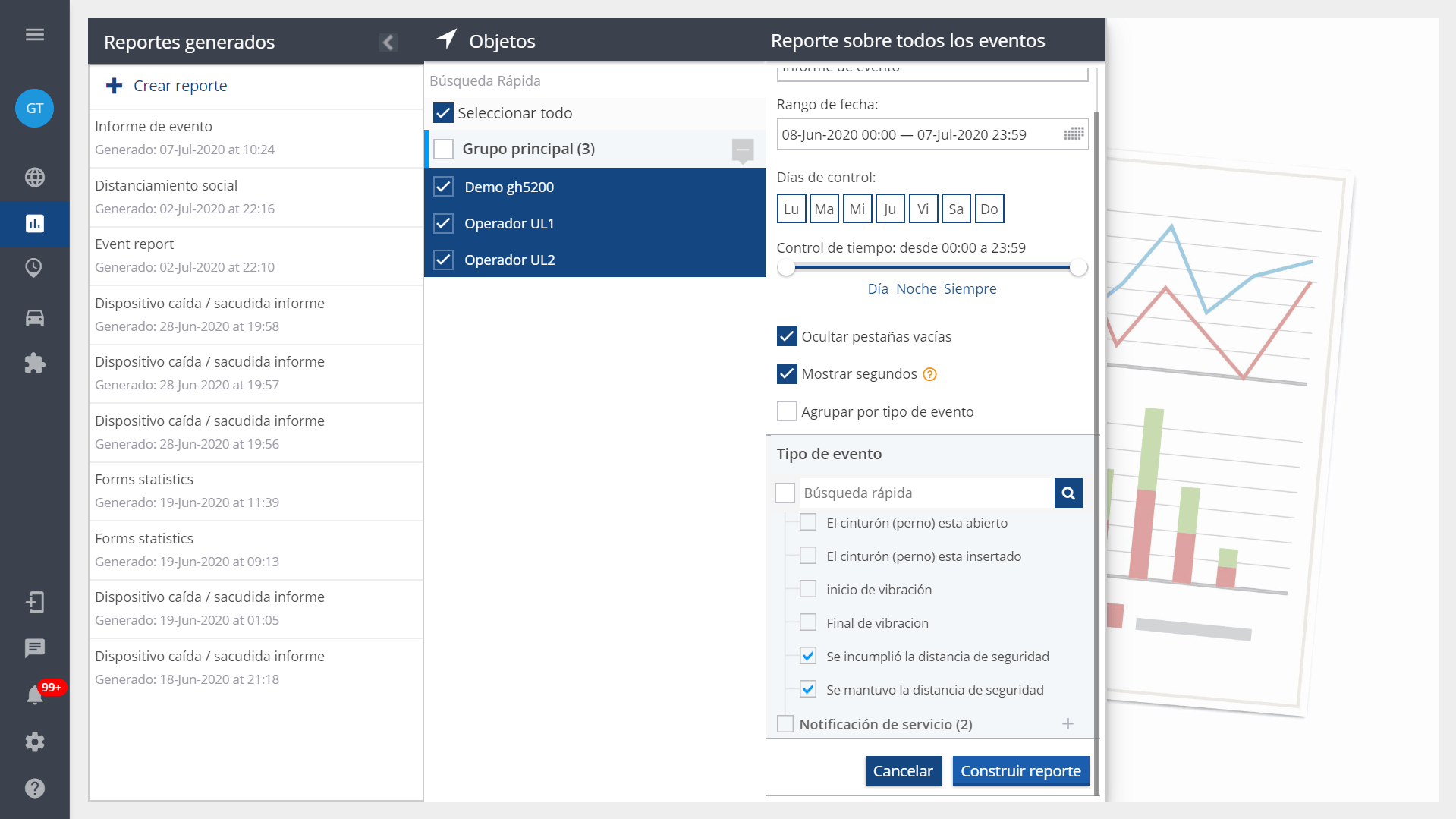Check El cinturón (perno) esta abierto
This screenshot has height=819, width=1456.
[x=808, y=522]
